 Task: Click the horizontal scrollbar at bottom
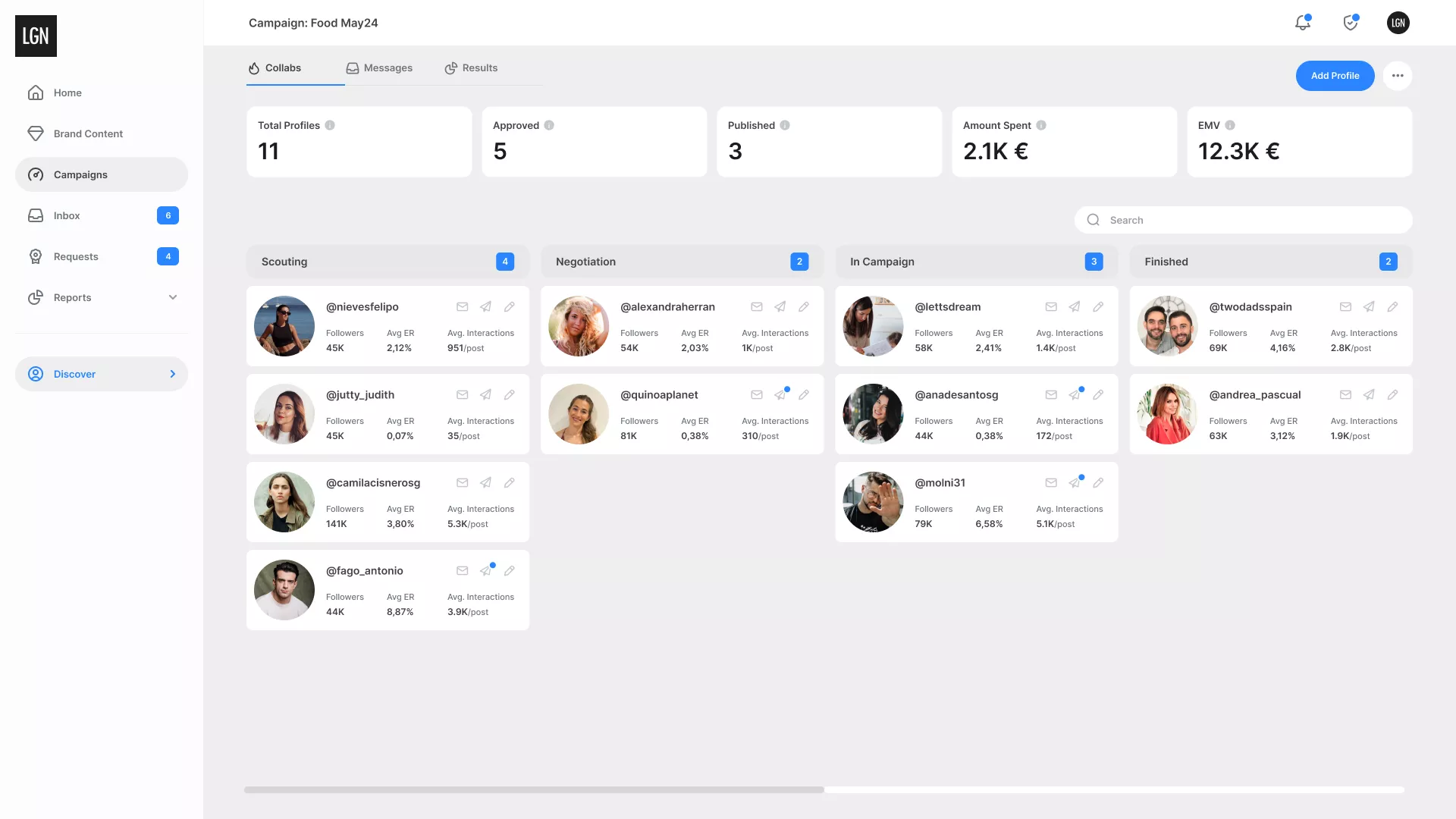[534, 789]
